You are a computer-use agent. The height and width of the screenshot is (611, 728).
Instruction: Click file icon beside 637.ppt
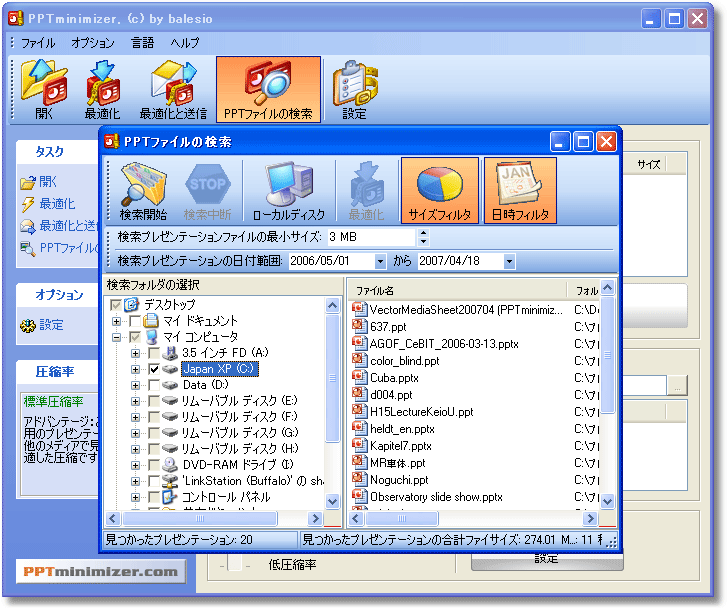pos(359,326)
